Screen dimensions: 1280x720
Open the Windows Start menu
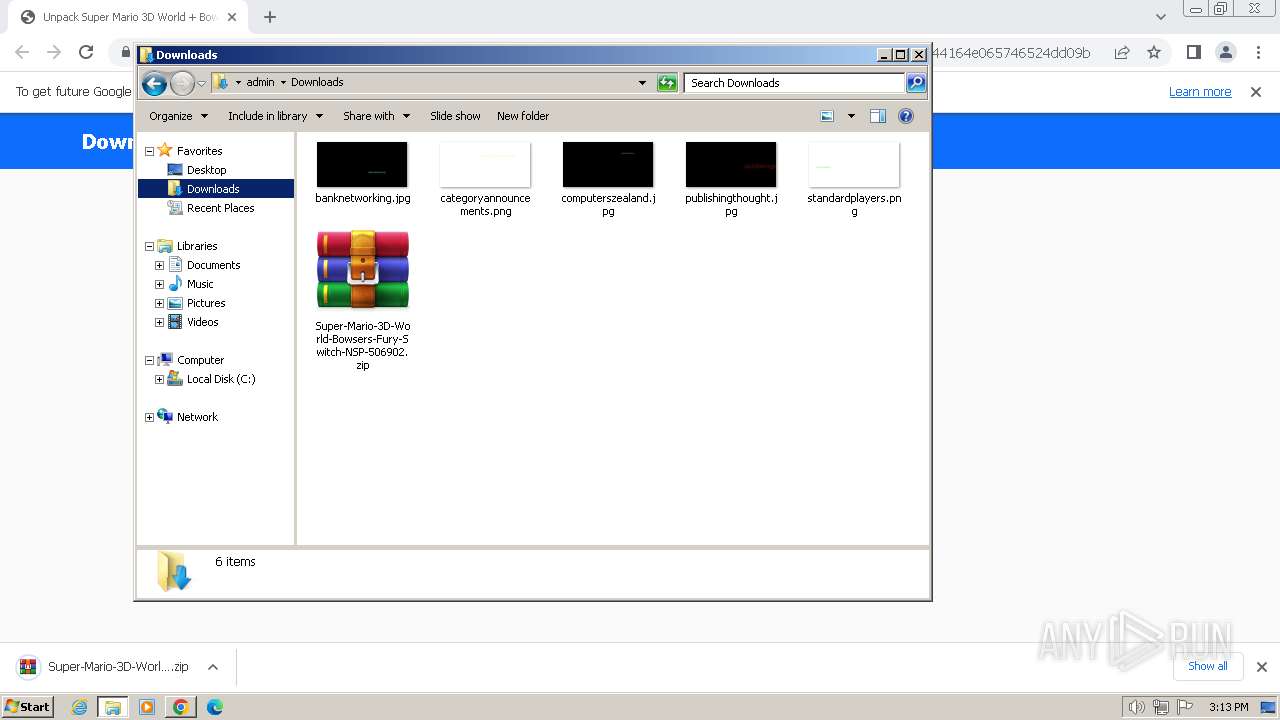(x=28, y=706)
